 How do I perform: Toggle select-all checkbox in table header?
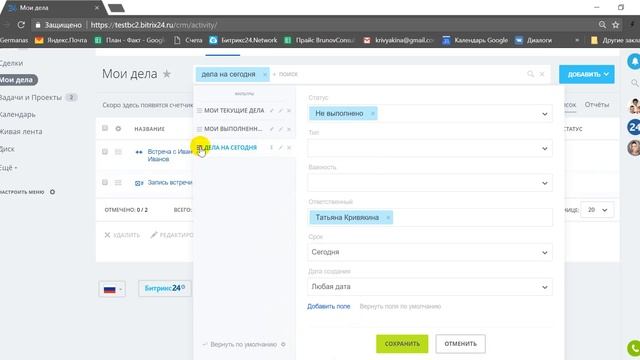click(x=105, y=128)
